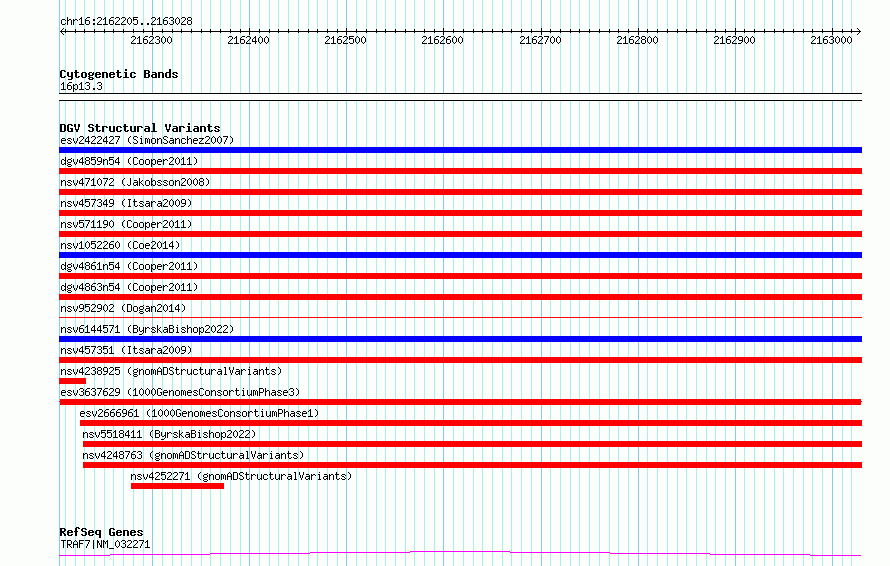The image size is (890, 566).
Task: Click the blue nsv1052260 (Coe2014) bar
Action: [460, 255]
